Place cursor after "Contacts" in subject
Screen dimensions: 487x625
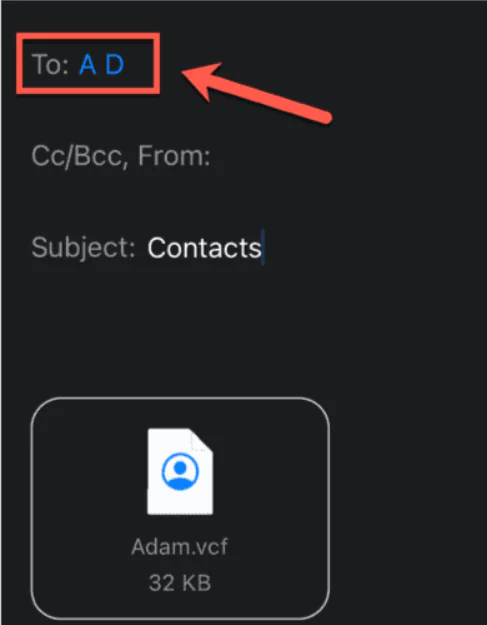coord(263,248)
